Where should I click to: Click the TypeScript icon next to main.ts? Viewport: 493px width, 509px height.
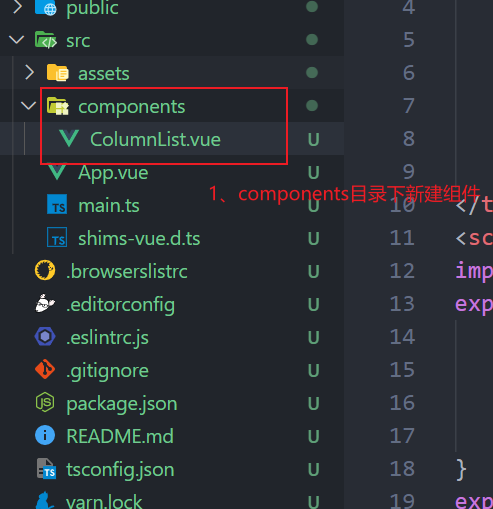pyautogui.click(x=57, y=205)
